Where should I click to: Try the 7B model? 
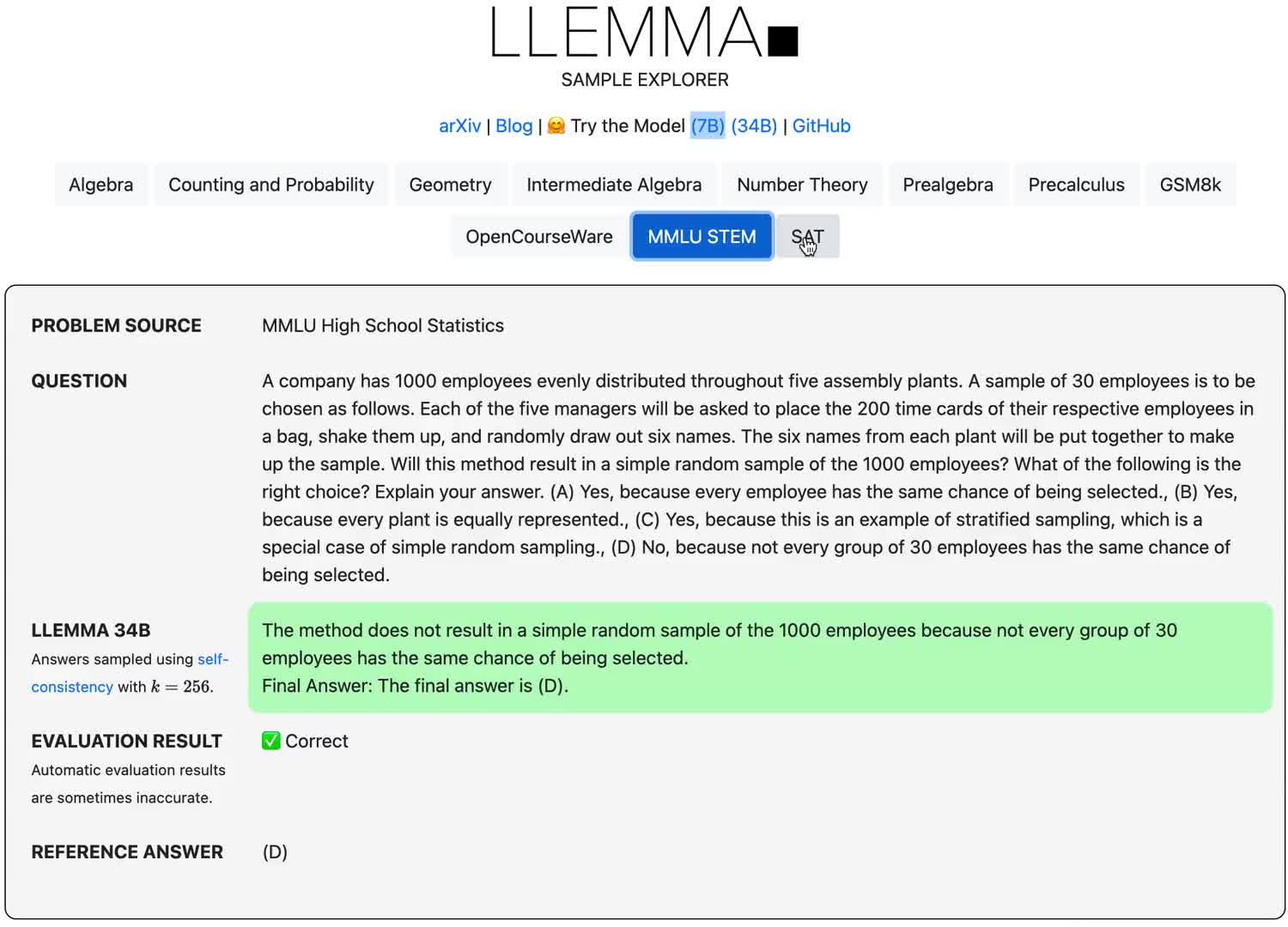tap(708, 125)
